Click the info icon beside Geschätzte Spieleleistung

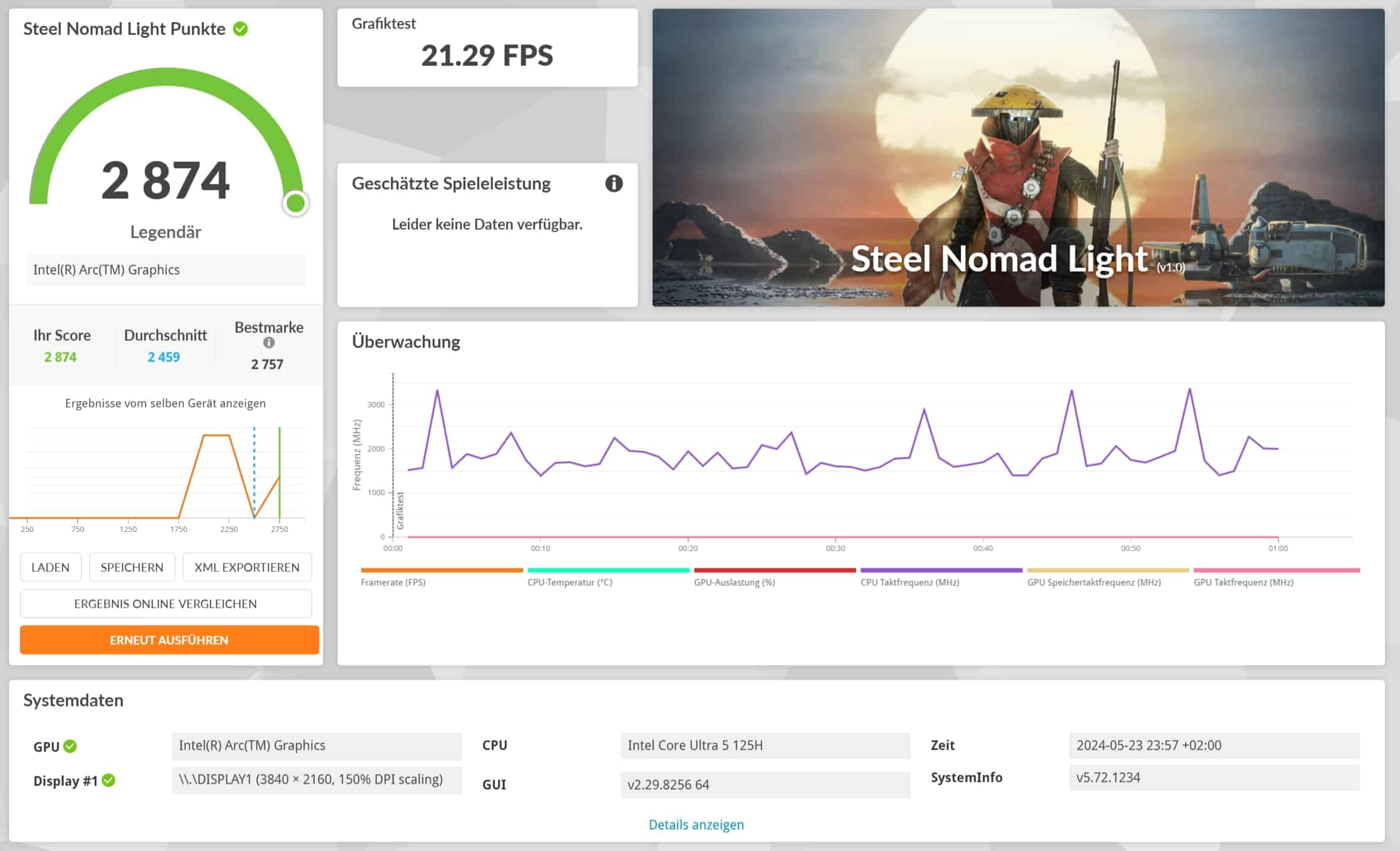(x=613, y=183)
